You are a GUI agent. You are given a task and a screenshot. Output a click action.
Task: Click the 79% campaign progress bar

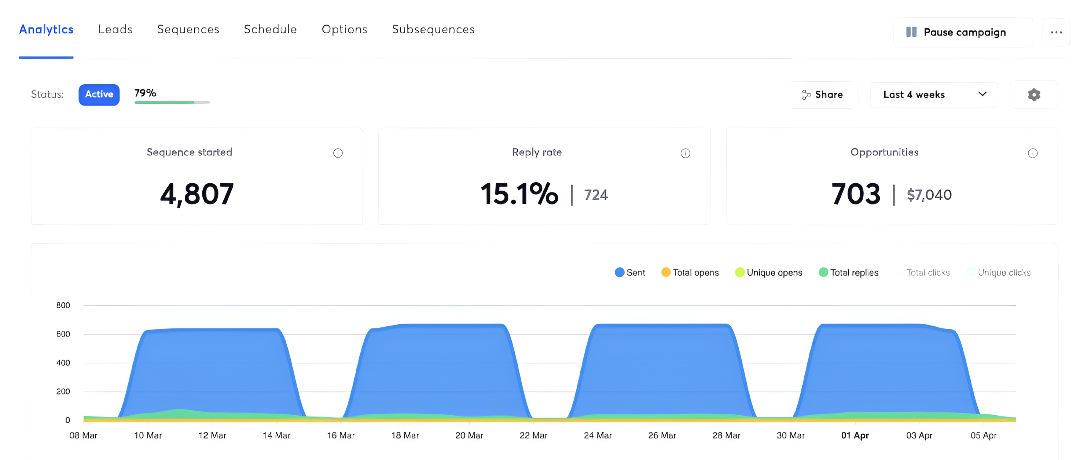(x=172, y=102)
